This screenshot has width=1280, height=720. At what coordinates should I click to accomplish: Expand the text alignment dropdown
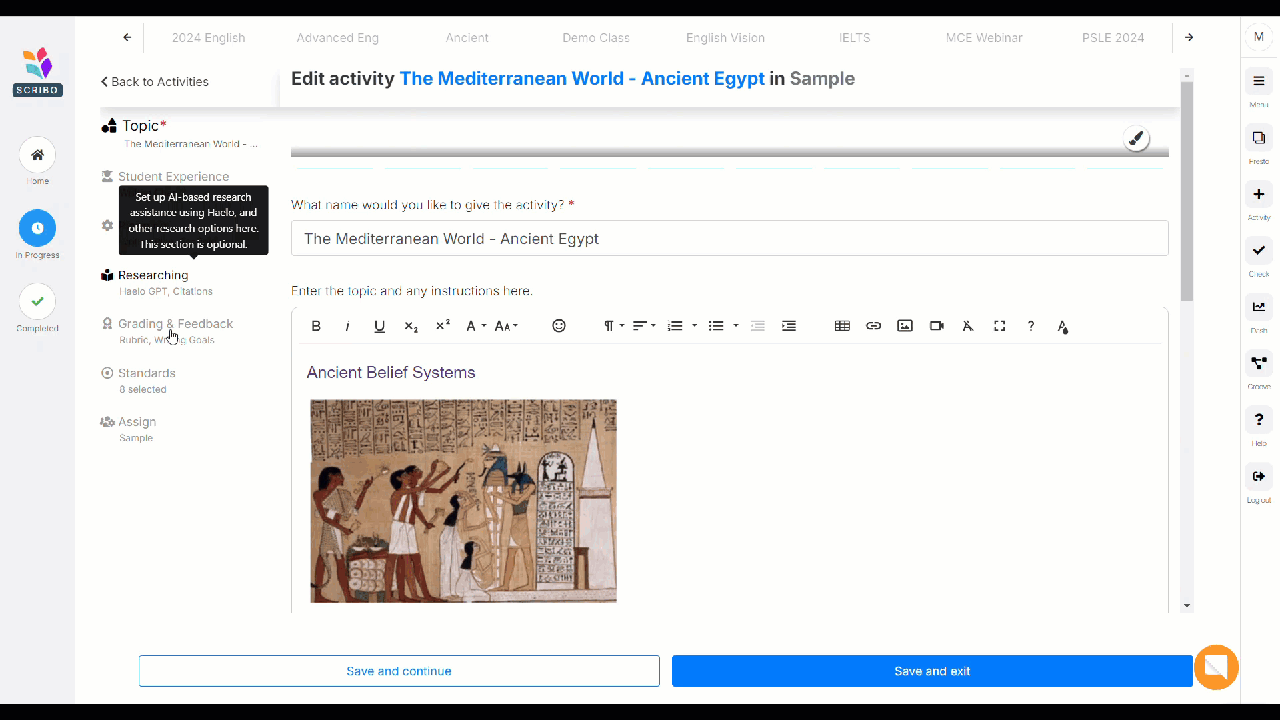coord(644,326)
